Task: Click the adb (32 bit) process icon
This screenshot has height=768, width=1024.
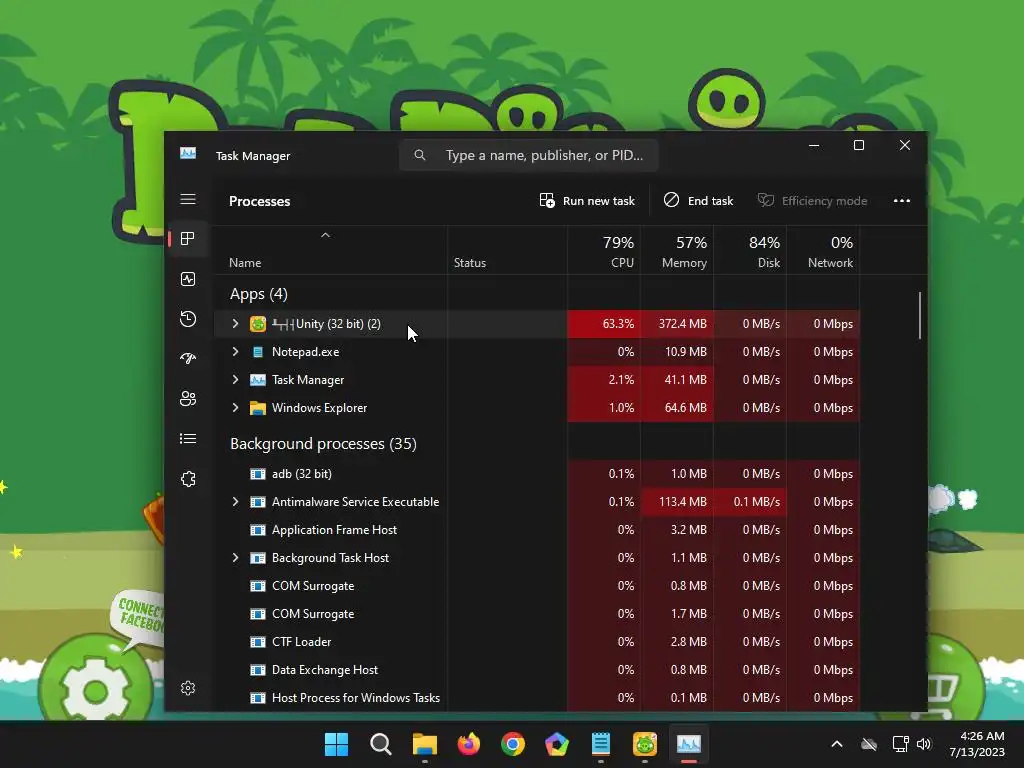Action: 258,474
